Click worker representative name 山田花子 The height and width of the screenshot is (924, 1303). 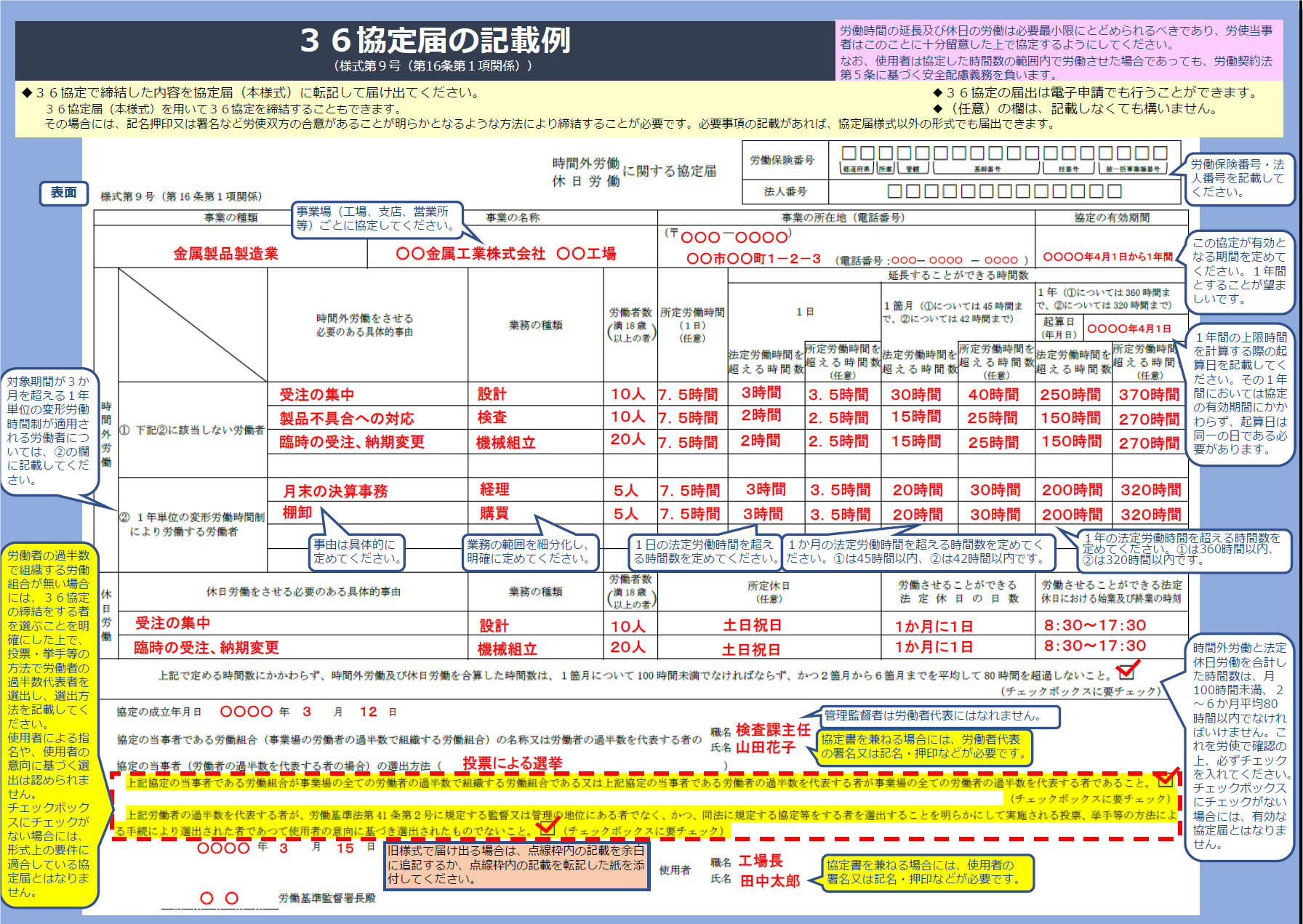tap(766, 747)
